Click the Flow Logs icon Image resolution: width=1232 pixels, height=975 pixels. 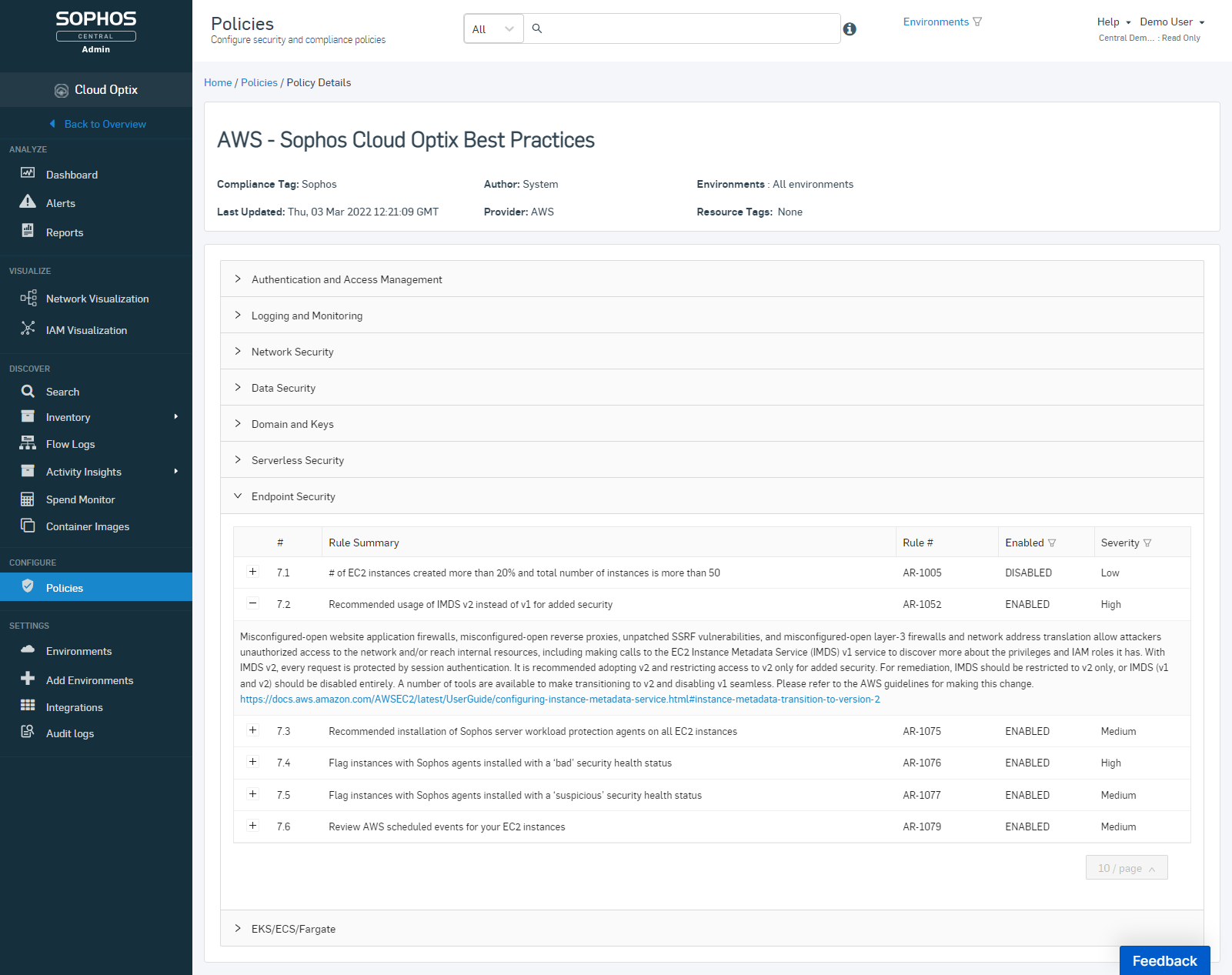(28, 443)
